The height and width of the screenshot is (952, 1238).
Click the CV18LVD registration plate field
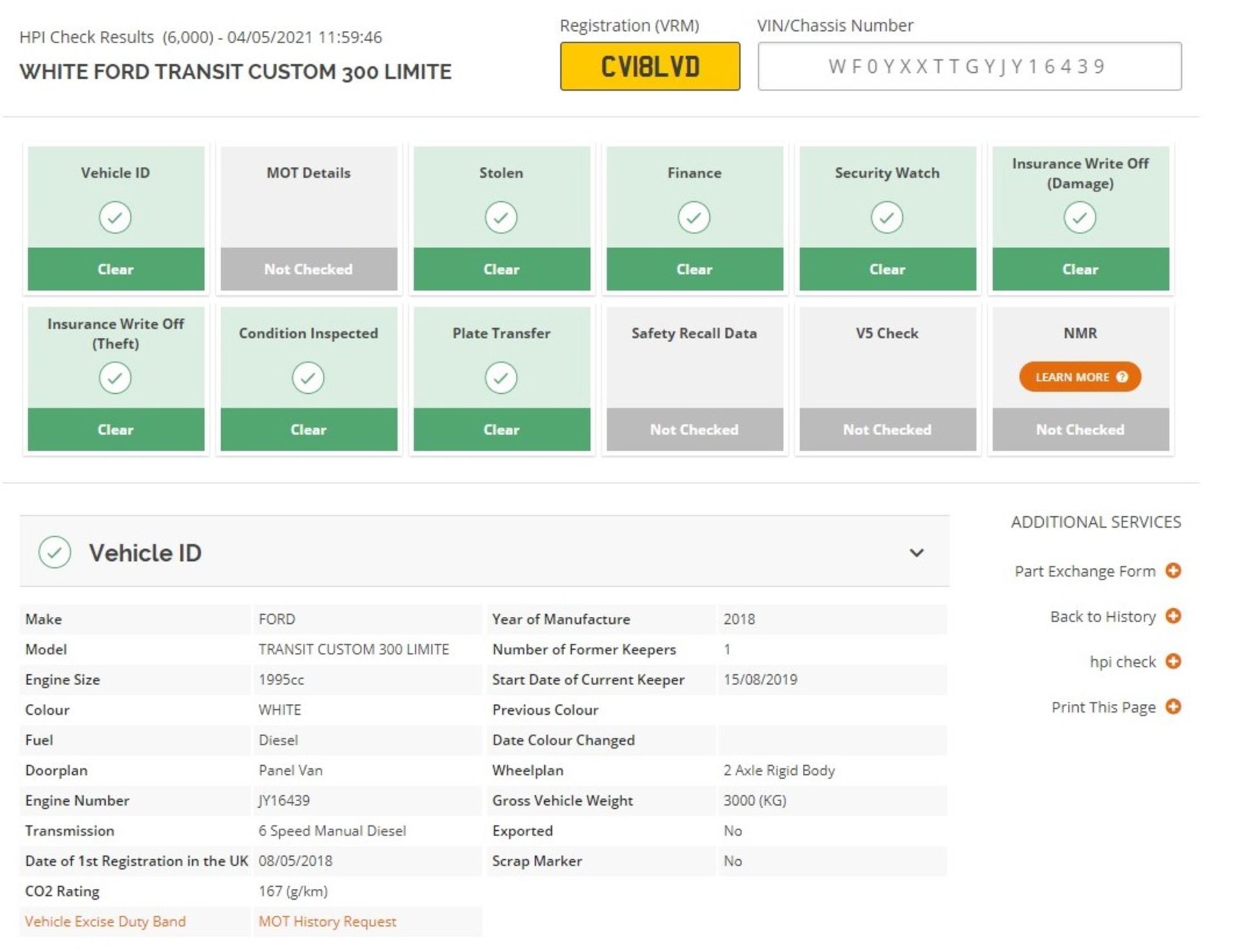coord(650,66)
